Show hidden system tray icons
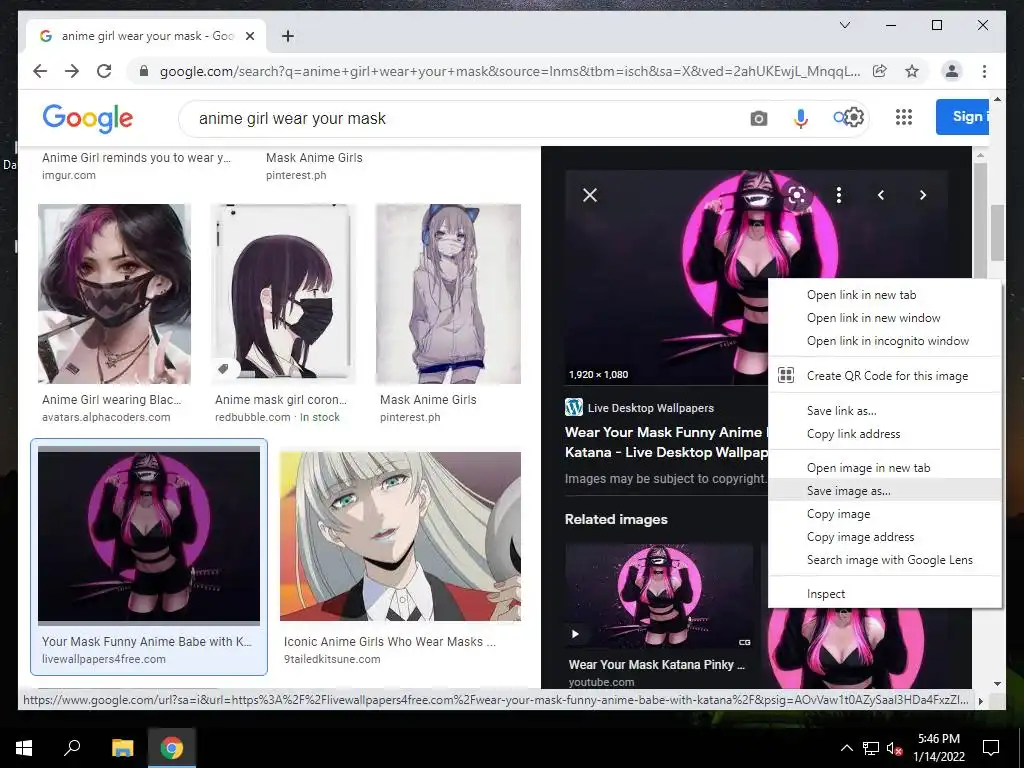Screen dimensions: 1024x768 [846, 748]
